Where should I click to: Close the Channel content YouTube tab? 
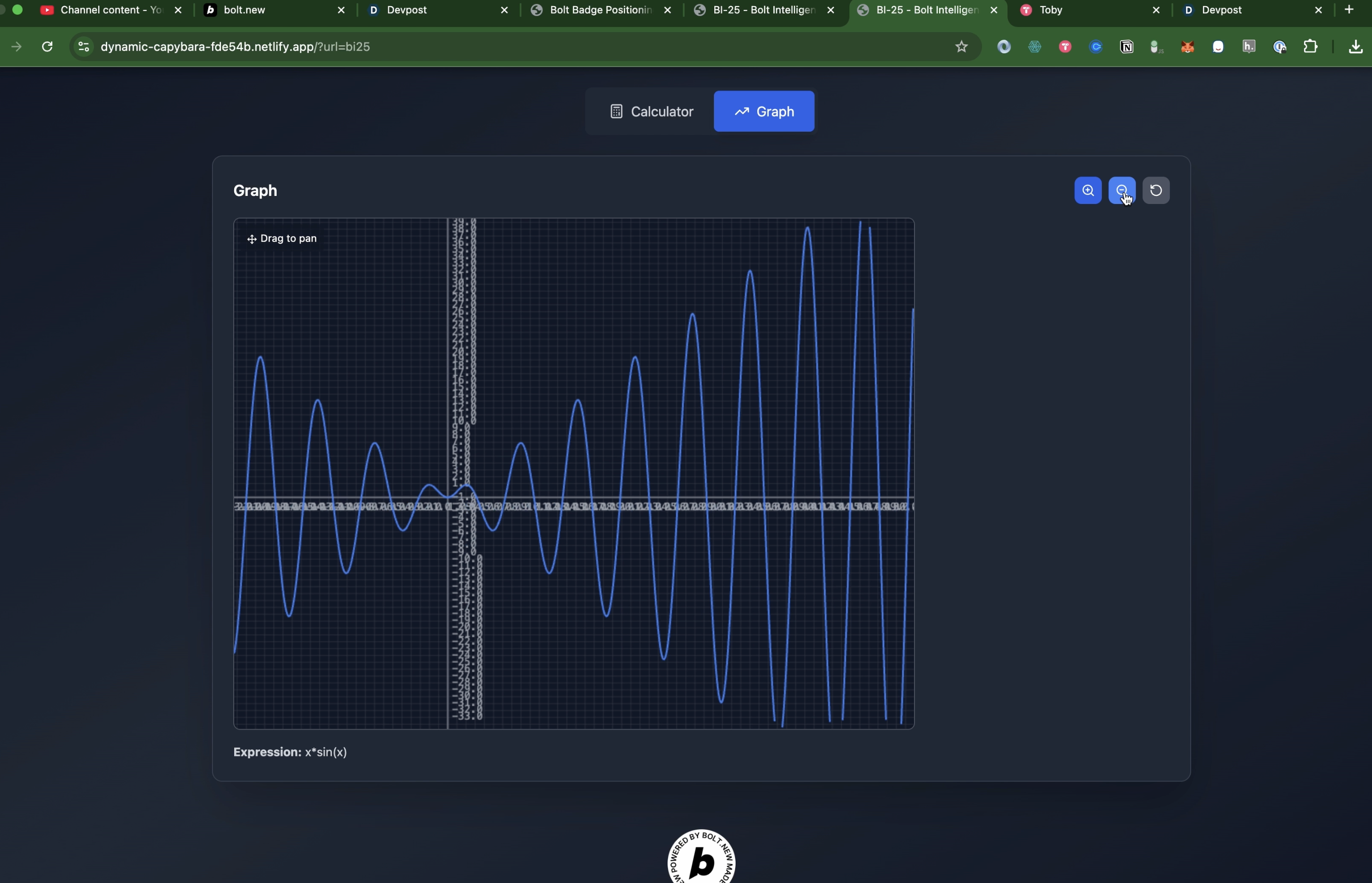[178, 10]
